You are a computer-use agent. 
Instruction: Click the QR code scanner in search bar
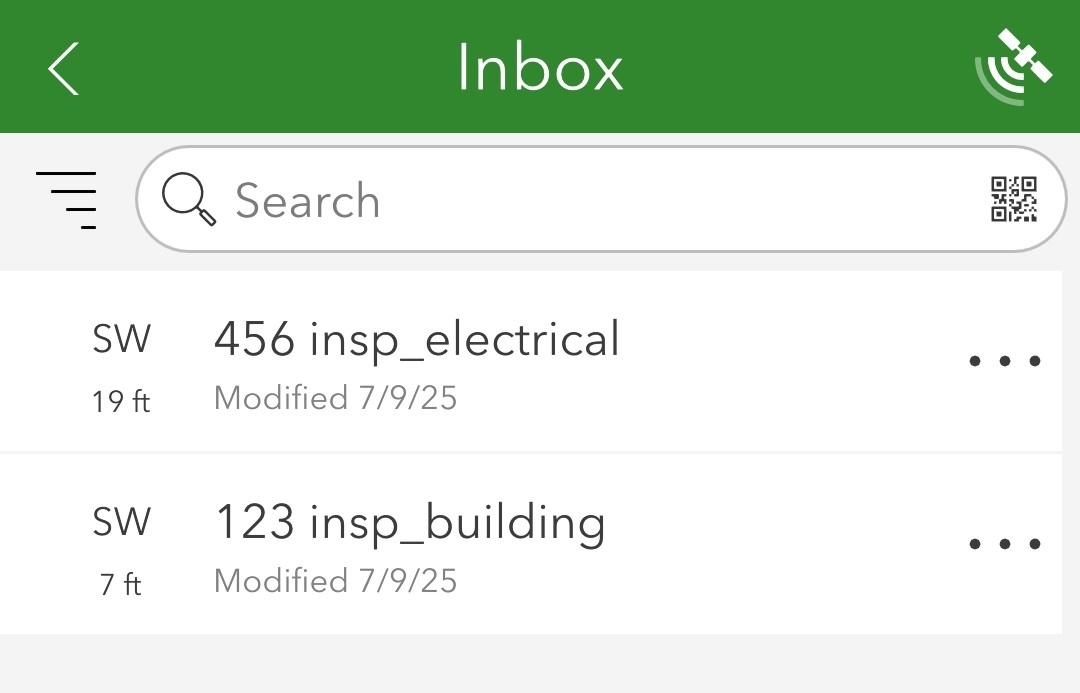1015,199
